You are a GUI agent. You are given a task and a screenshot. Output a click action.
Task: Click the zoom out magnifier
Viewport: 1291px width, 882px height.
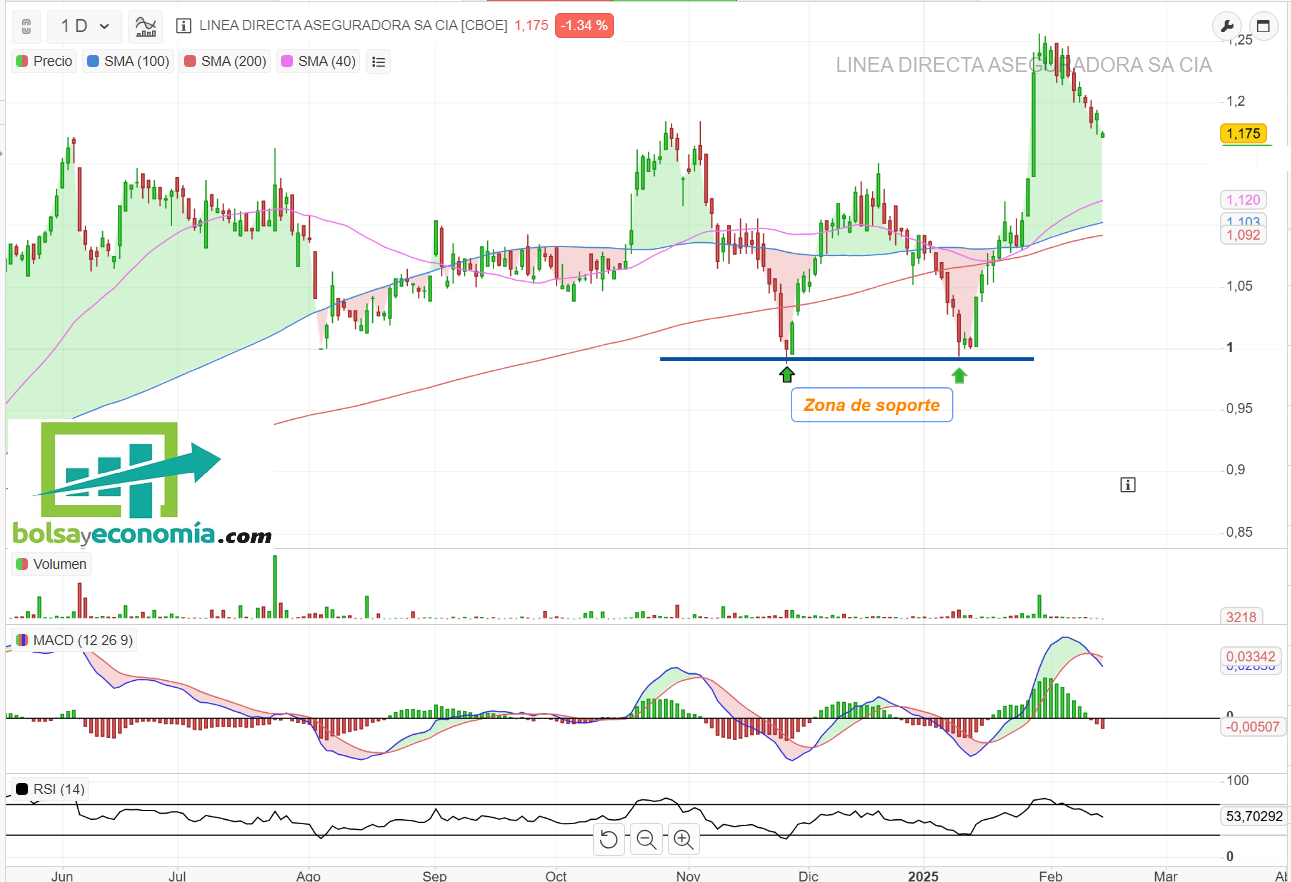646,840
